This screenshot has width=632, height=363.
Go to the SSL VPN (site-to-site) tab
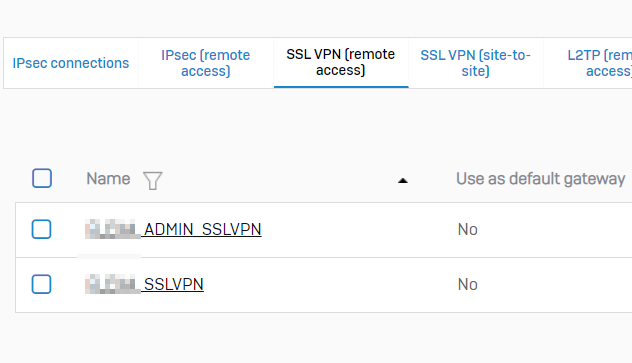[476, 63]
